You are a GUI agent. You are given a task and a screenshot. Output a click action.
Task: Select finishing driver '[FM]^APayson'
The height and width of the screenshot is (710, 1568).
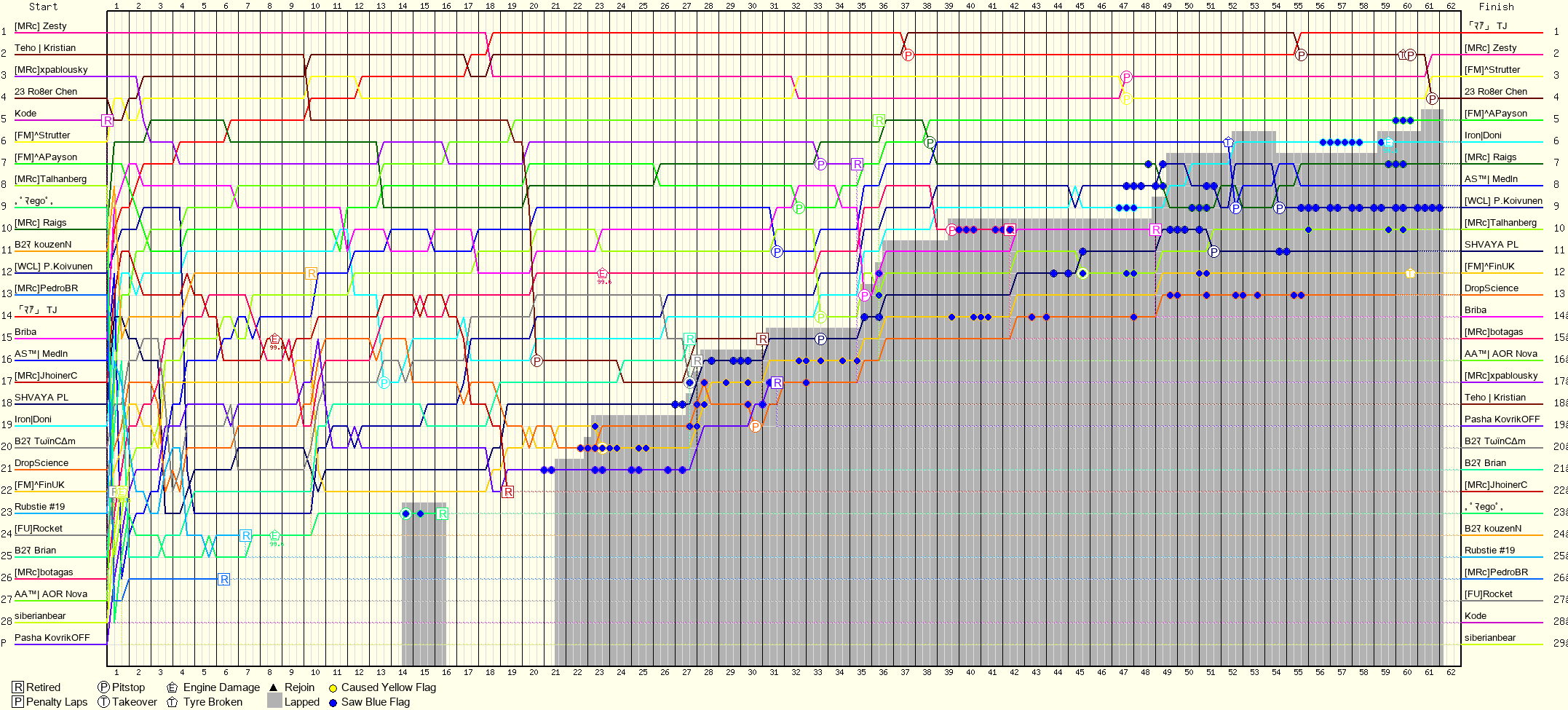pyautogui.click(x=1496, y=114)
